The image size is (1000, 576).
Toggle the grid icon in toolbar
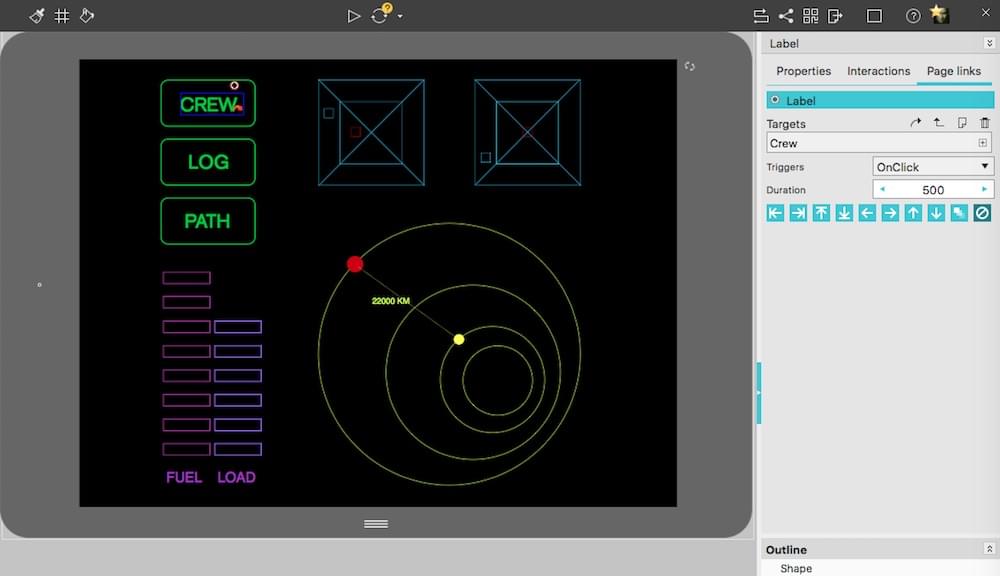pos(62,15)
